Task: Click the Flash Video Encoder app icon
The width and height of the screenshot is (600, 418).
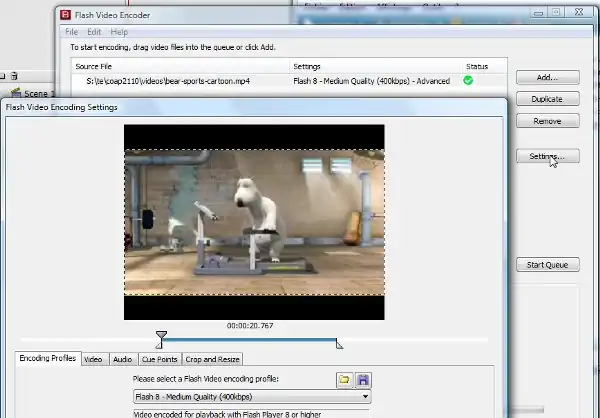Action: coord(66,15)
